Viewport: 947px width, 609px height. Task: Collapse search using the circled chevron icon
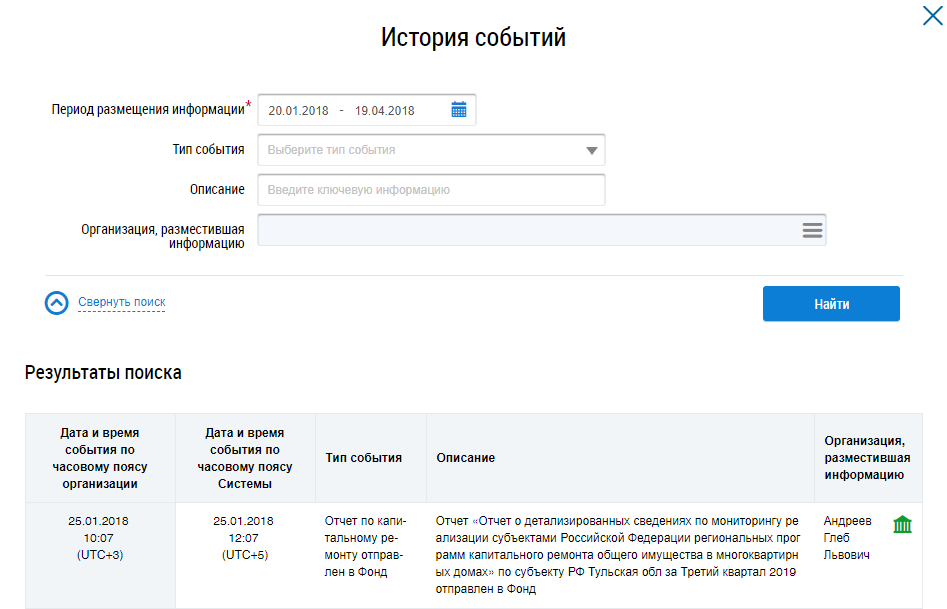tap(57, 303)
